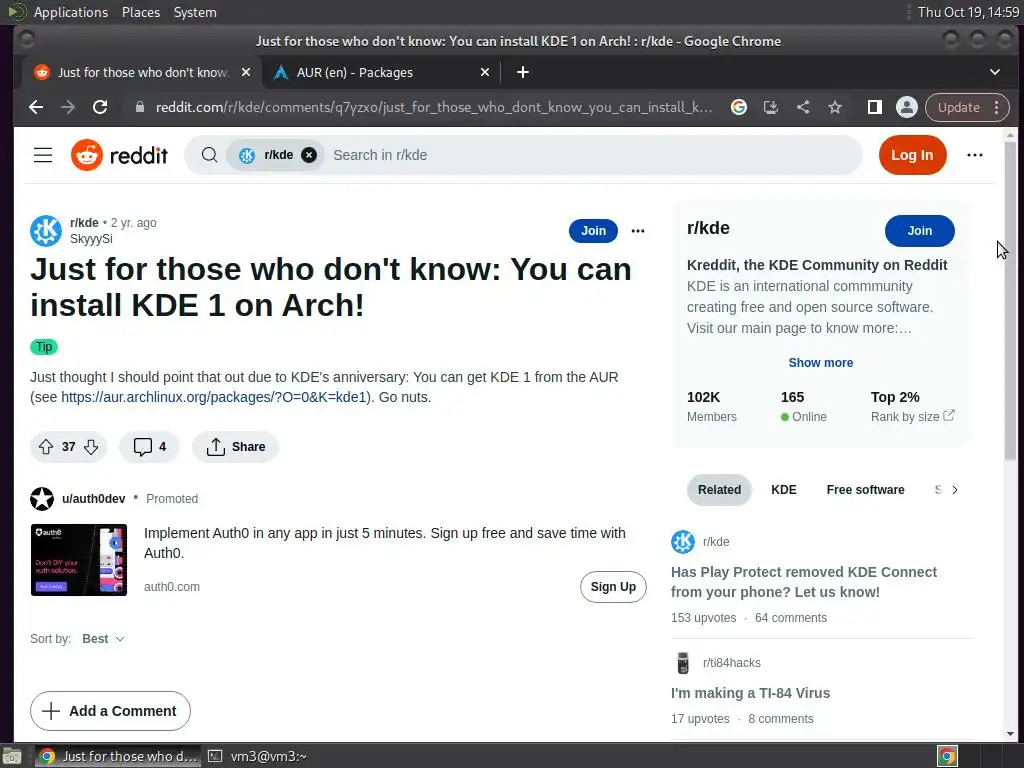This screenshot has width=1024, height=768.
Task: Click the r/ti84hacks community icon
Action: pos(682,663)
